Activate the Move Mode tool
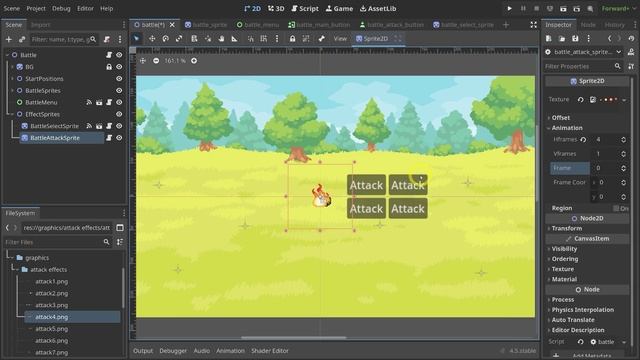The height and width of the screenshot is (360, 640). point(152,38)
